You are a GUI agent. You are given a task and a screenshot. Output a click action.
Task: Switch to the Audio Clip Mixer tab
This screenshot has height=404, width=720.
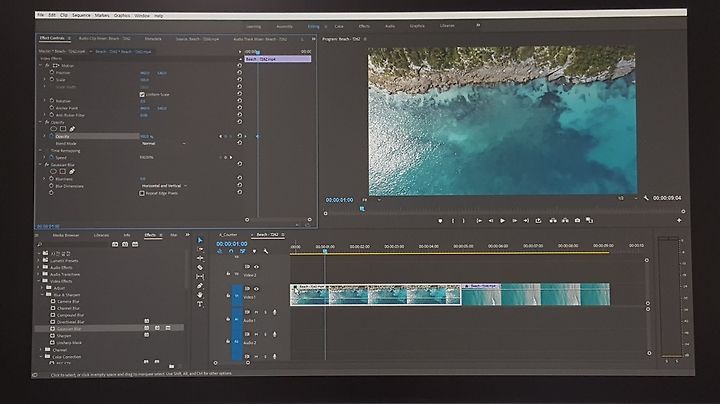(105, 39)
